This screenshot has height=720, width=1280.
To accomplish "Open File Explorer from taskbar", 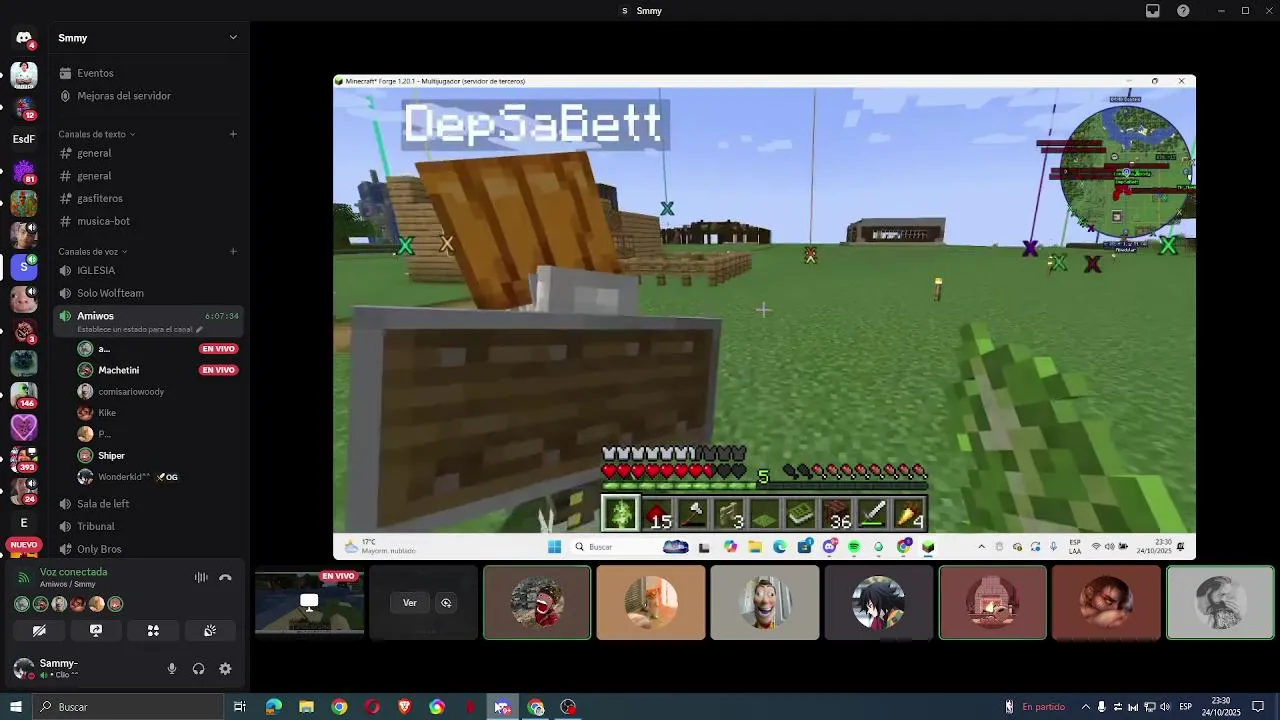I will point(306,707).
